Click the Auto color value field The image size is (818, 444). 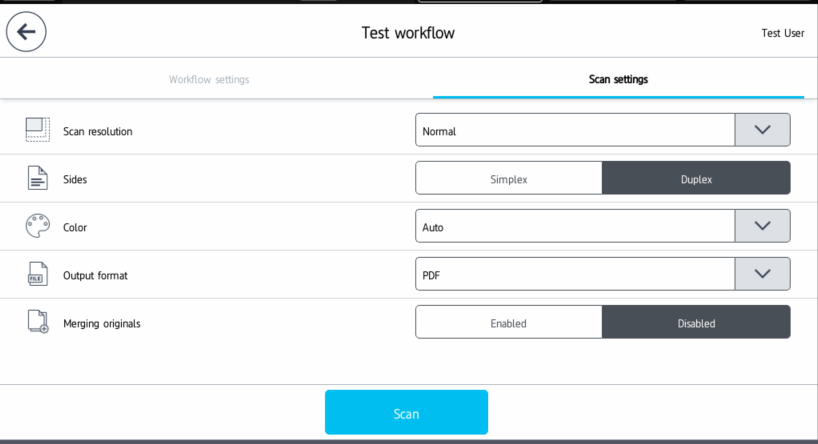575,227
